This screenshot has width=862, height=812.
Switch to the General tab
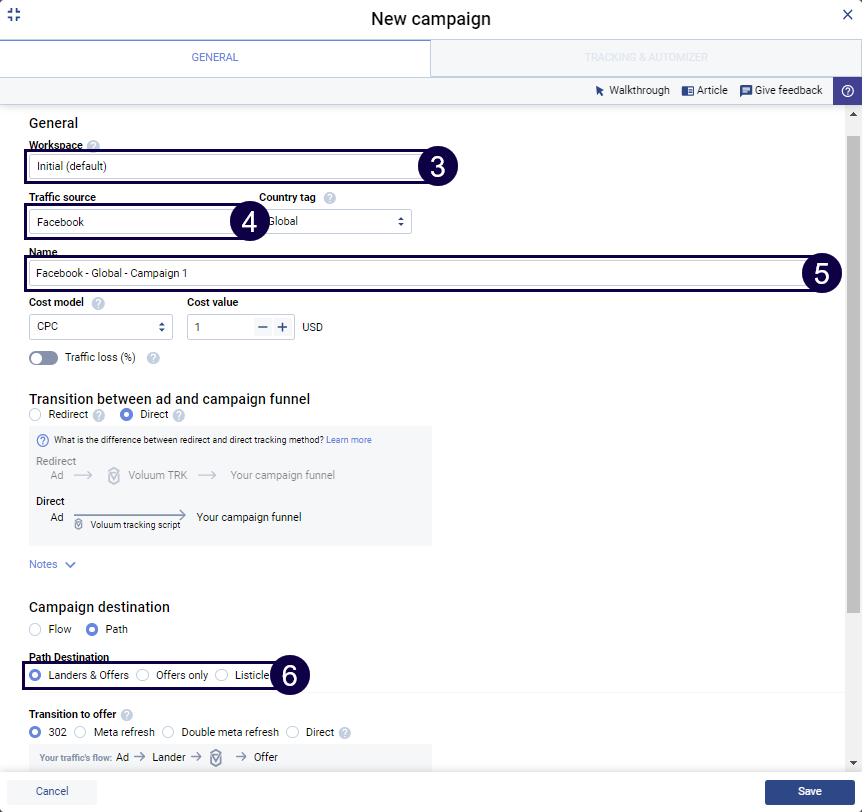pos(215,58)
